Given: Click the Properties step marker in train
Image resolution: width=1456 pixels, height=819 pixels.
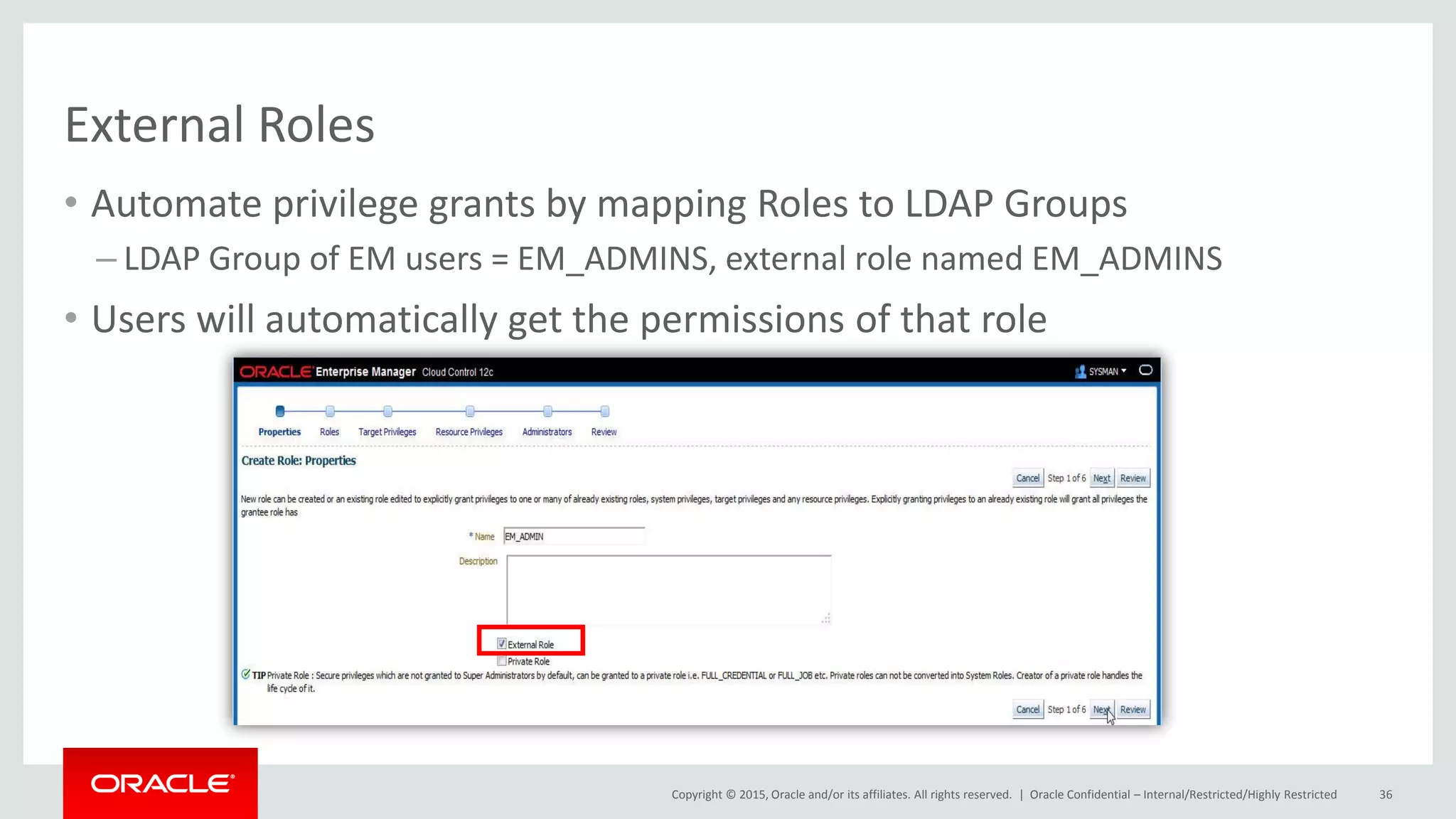Looking at the screenshot, I should pyautogui.click(x=280, y=411).
